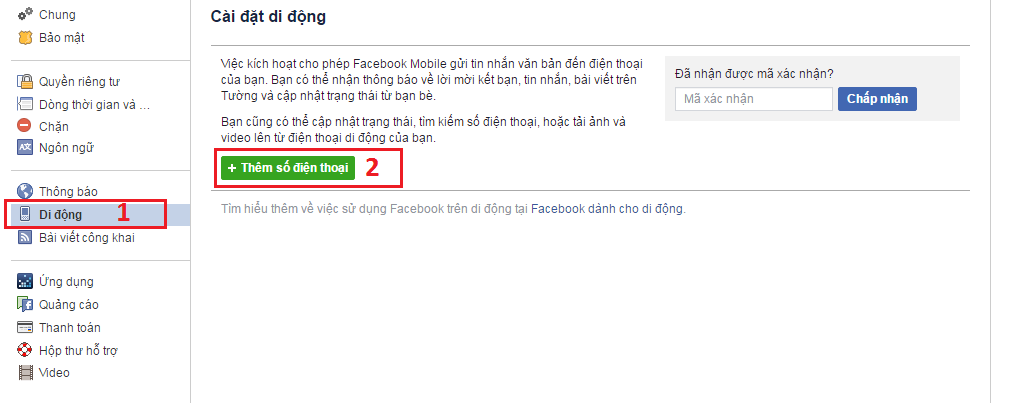Click the red block icon beside Chặn

tap(25, 127)
